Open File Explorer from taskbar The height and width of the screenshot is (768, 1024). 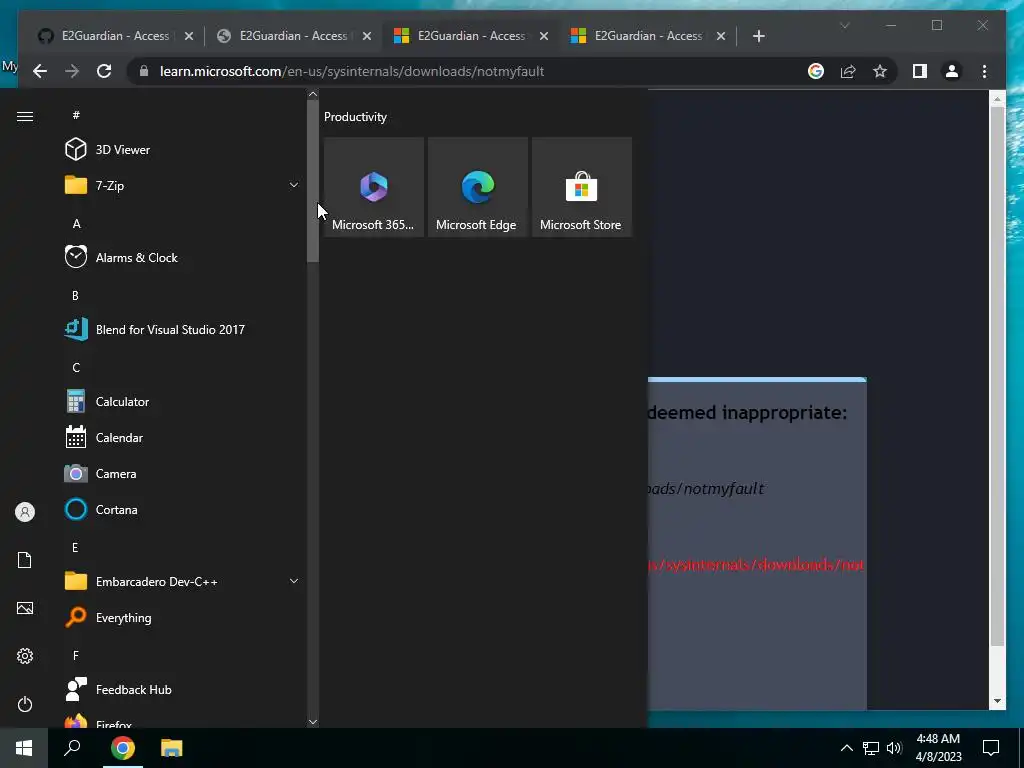(x=172, y=748)
